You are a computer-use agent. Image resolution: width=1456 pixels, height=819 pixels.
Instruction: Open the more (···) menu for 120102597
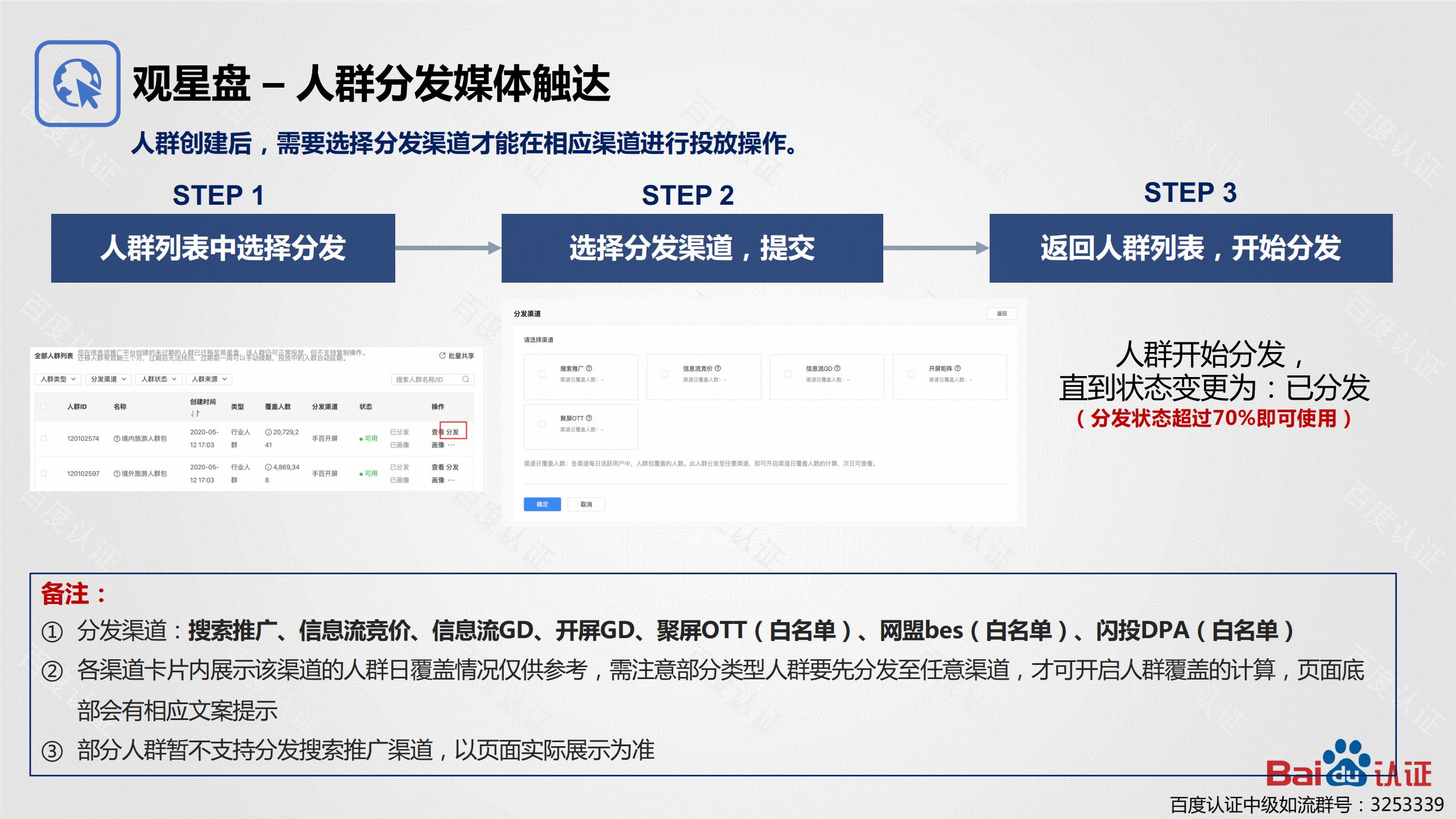click(x=452, y=480)
